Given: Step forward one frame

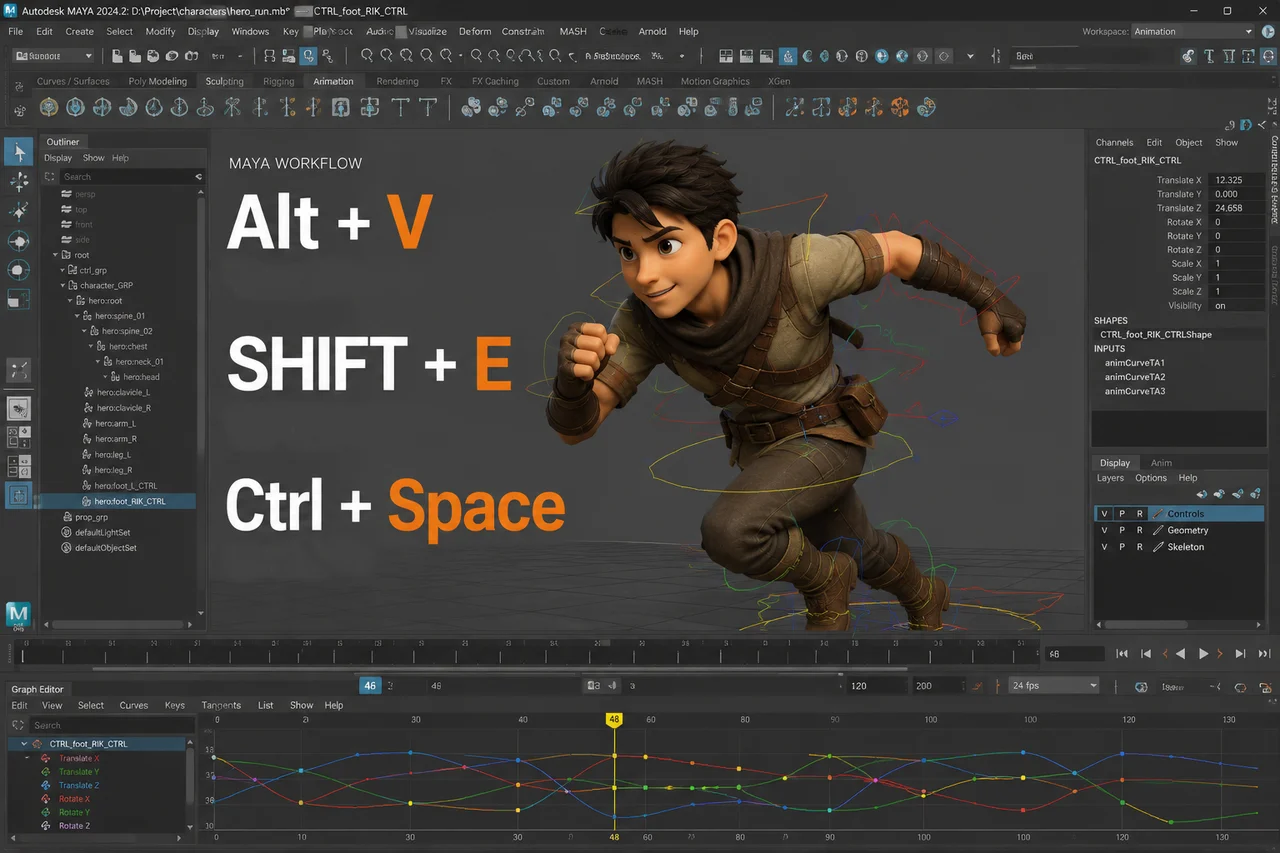Looking at the screenshot, I should (1240, 654).
